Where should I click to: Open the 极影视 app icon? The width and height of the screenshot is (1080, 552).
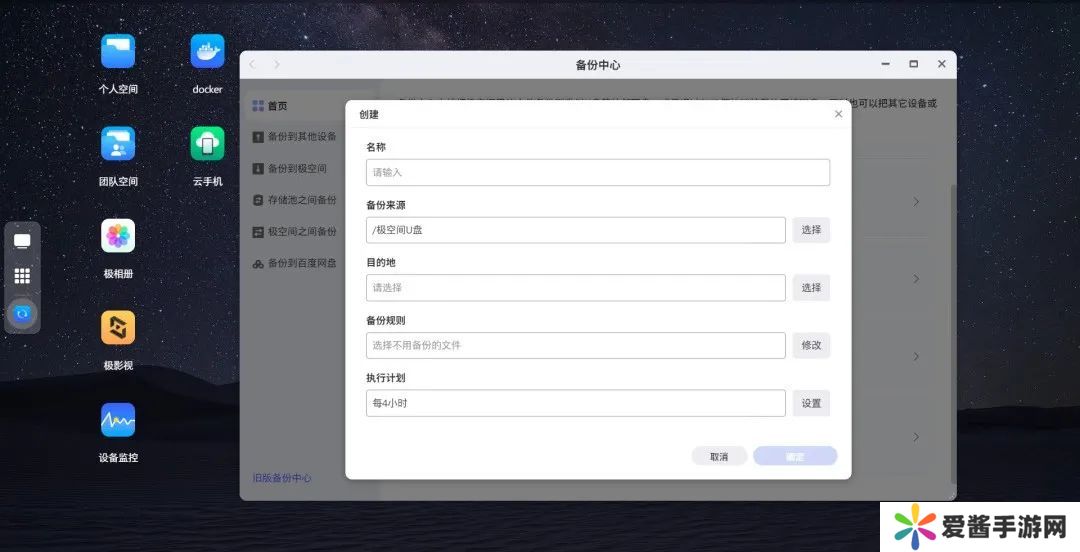click(x=117, y=328)
